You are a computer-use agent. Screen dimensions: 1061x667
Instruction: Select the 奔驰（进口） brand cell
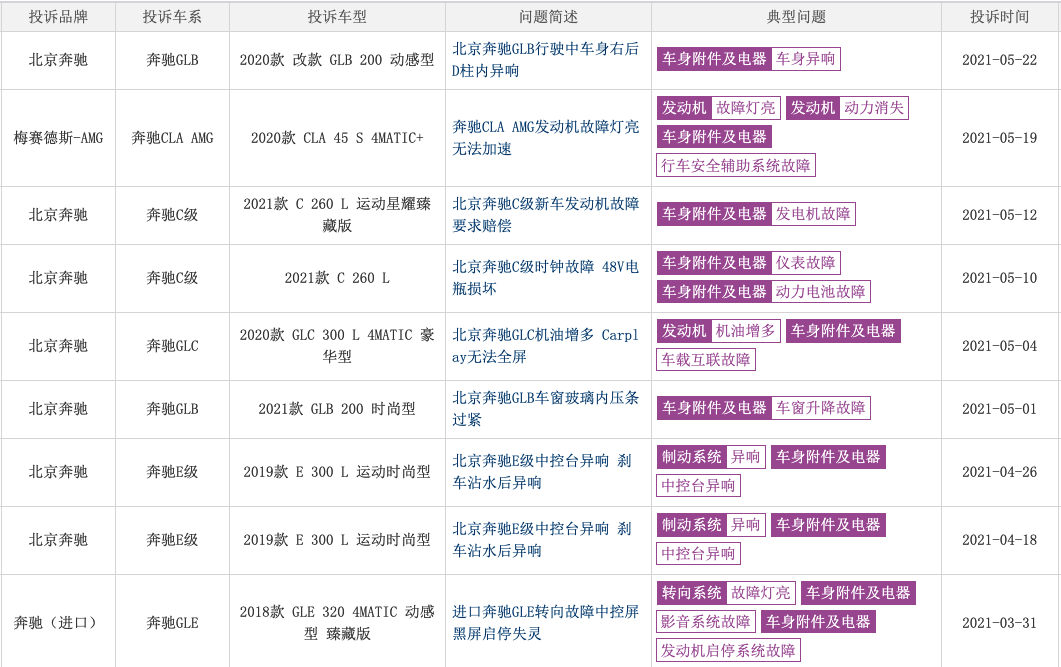click(x=58, y=622)
